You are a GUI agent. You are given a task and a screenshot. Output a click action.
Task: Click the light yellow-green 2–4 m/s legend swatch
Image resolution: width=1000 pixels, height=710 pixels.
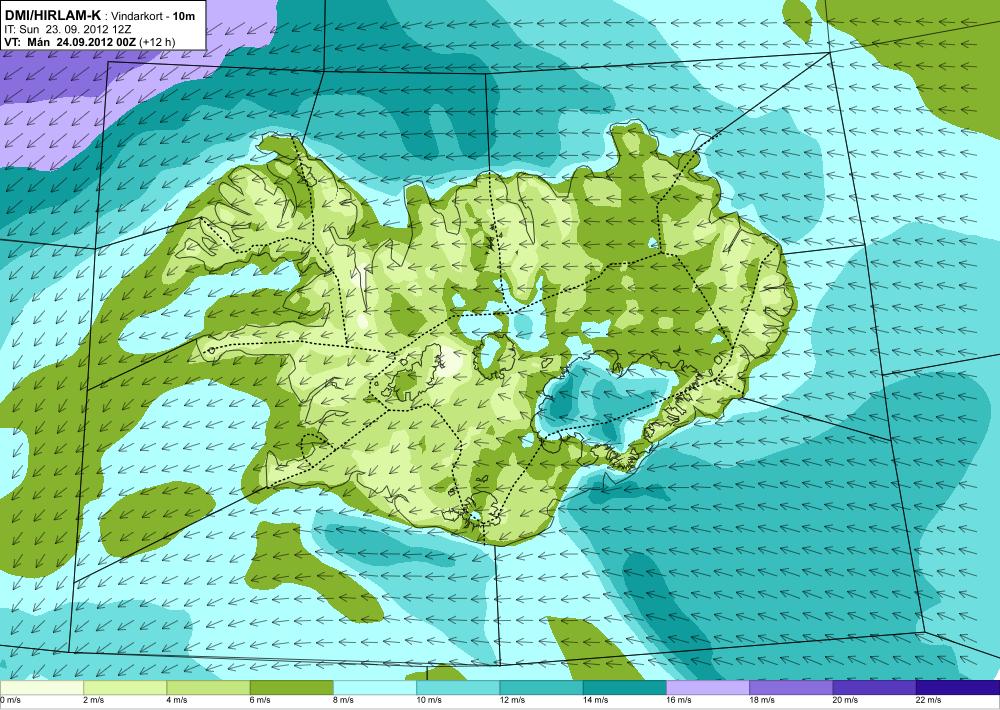(125, 688)
